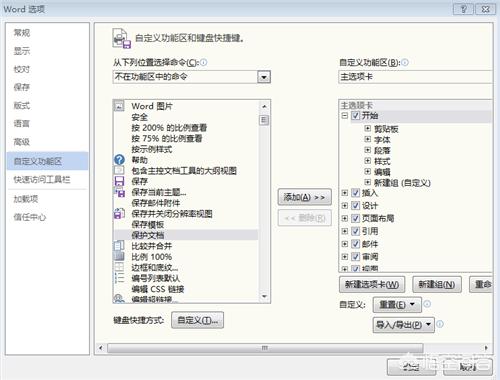Viewport: 500px width, 380px height.
Task: Click info icon beside 导入/导出 button
Action: pyautogui.click(x=440, y=324)
